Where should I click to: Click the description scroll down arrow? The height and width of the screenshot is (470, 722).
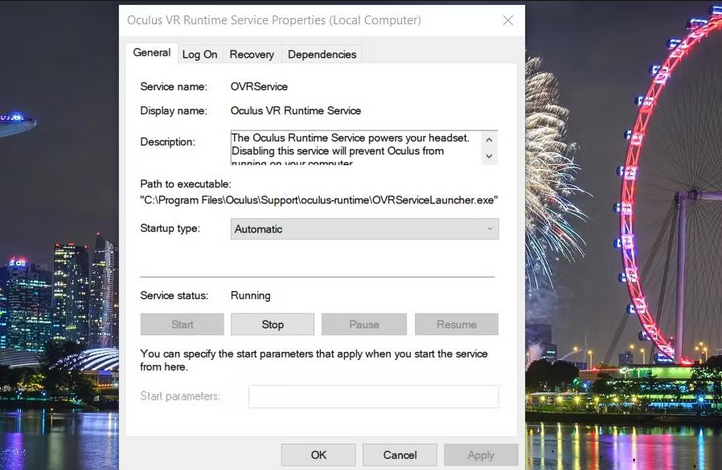[489, 156]
